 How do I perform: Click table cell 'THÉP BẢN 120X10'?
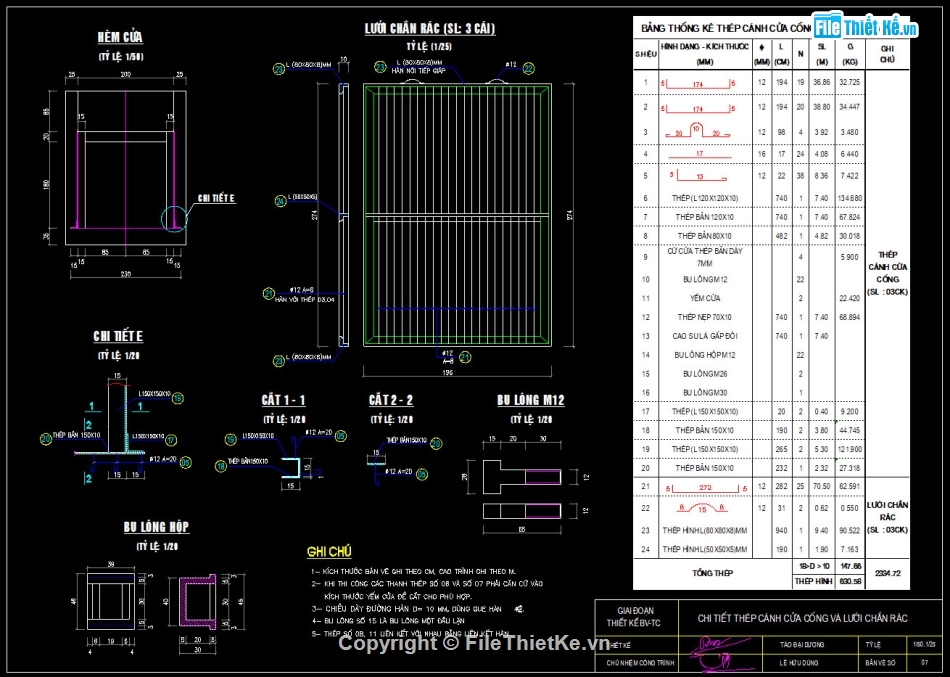(705, 217)
